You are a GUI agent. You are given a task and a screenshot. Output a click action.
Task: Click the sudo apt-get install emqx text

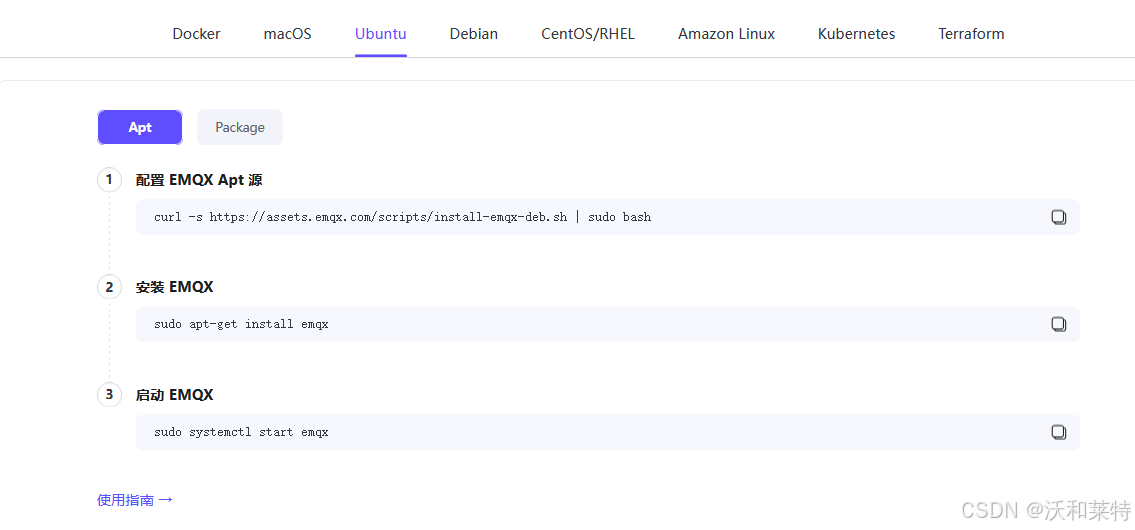(x=241, y=324)
